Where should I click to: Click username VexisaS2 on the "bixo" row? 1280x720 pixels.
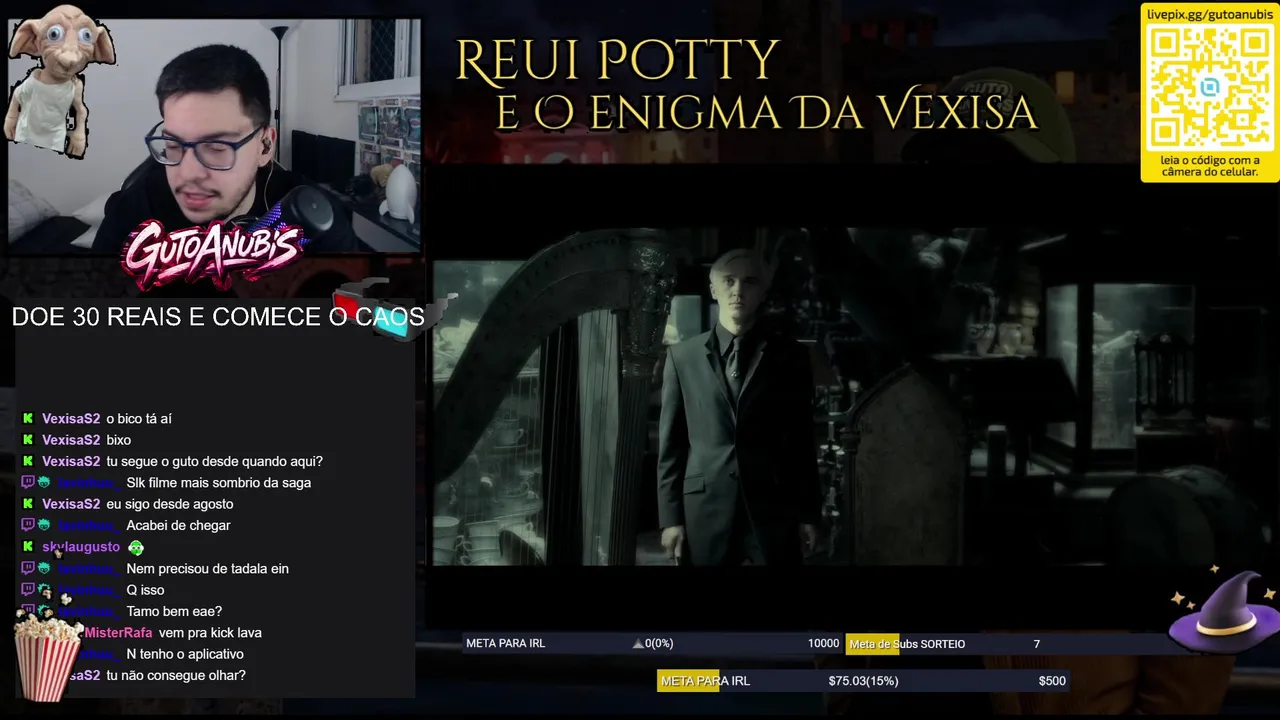(x=71, y=440)
